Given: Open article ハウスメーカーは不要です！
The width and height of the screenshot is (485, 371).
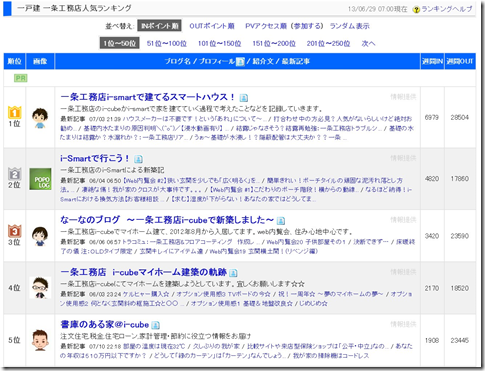Looking at the screenshot, I should click(195, 119).
